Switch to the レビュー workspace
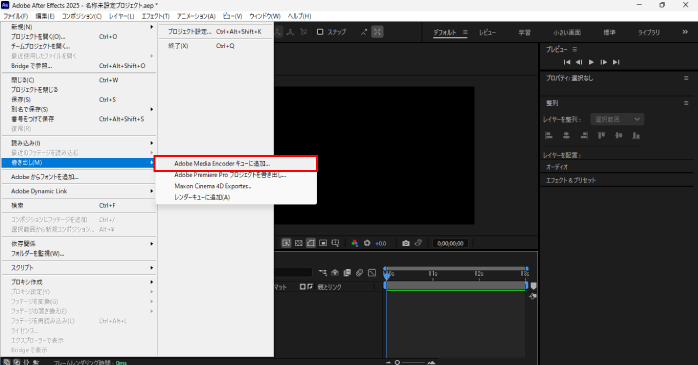This screenshot has width=698, height=365. pyautogui.click(x=487, y=32)
